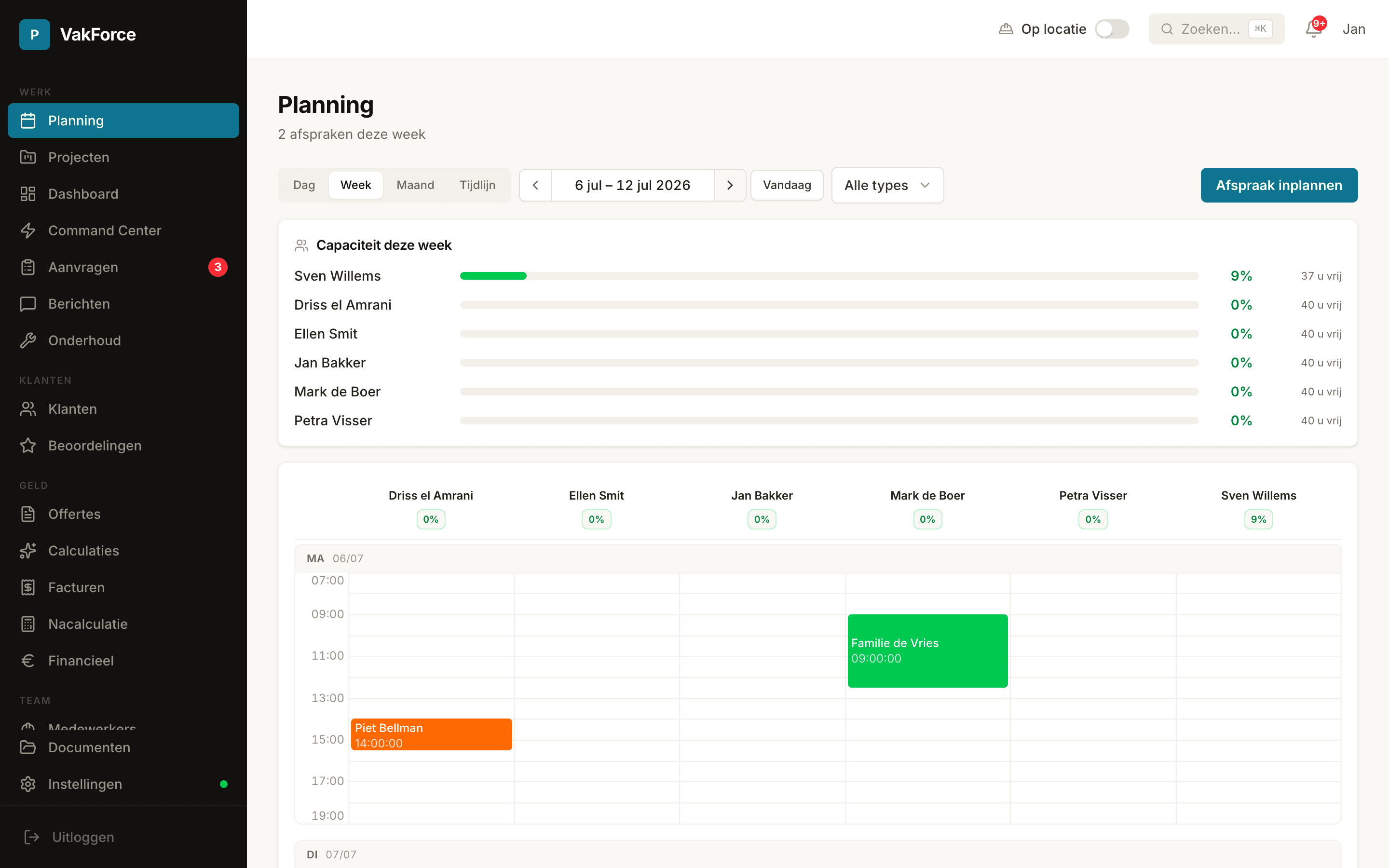The height and width of the screenshot is (868, 1389).
Task: Focus the Zoeken search field
Action: click(1216, 29)
